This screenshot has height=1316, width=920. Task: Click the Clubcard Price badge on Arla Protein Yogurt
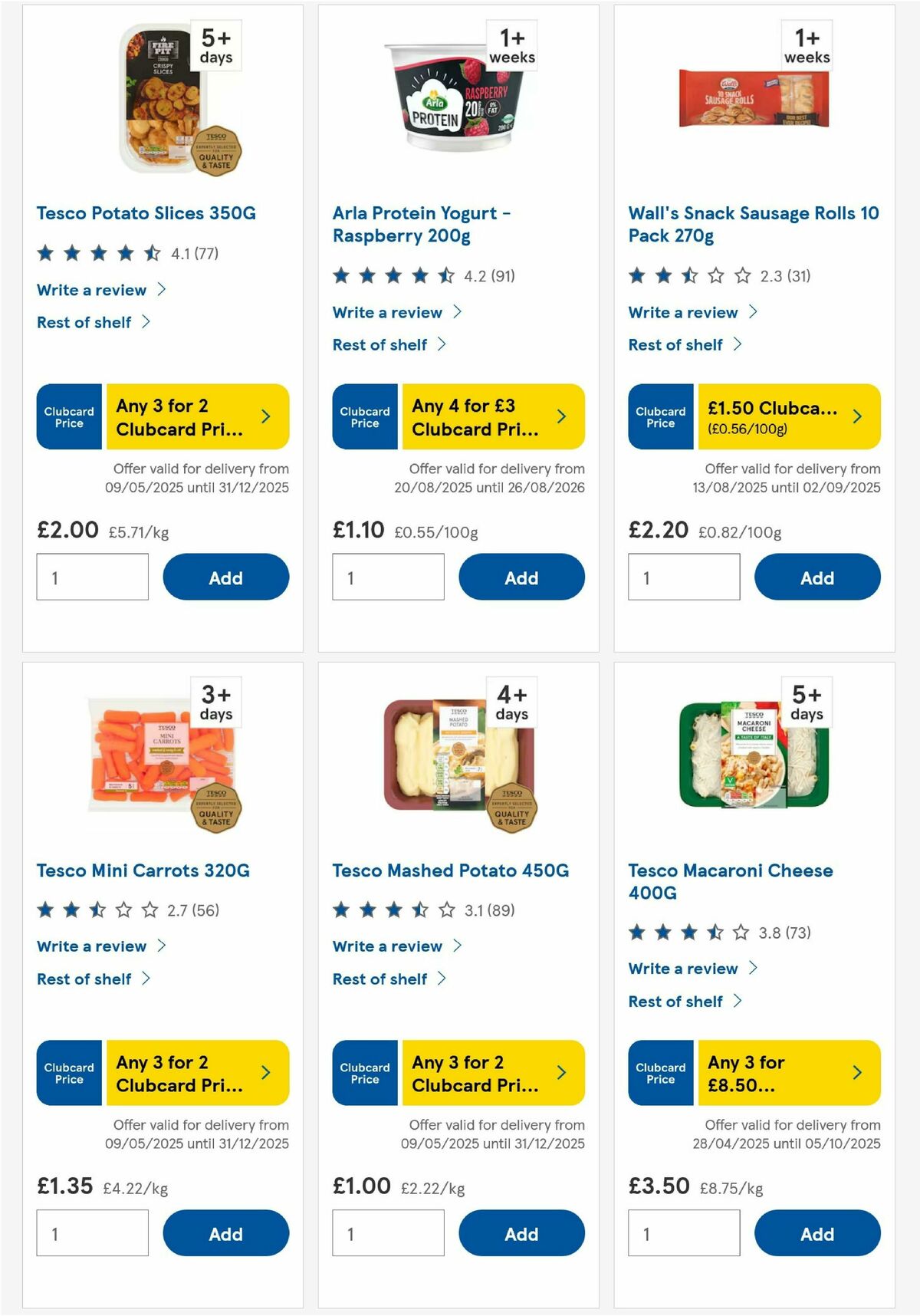pyautogui.click(x=364, y=416)
